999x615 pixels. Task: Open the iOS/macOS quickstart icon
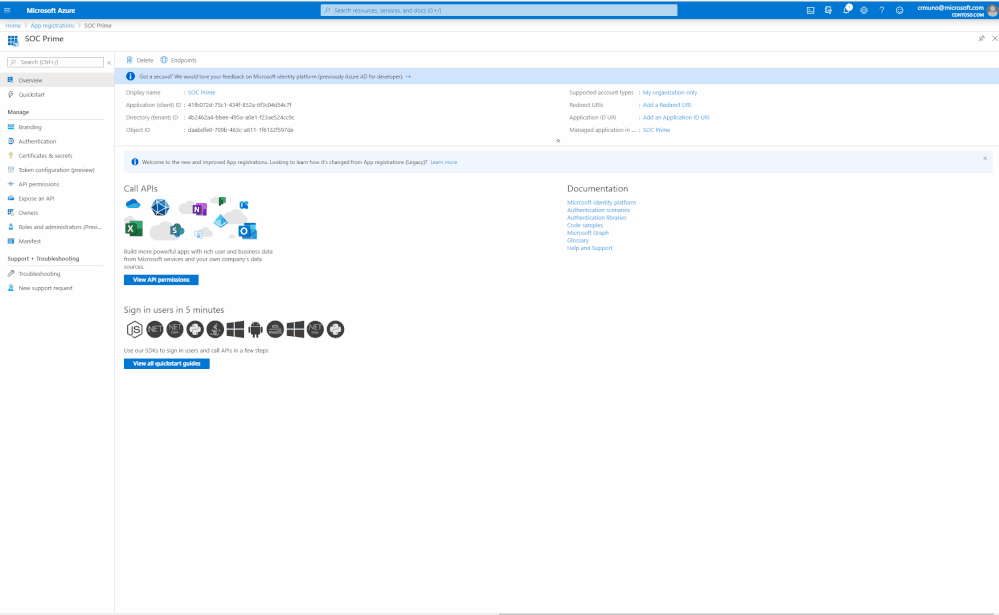[275, 329]
